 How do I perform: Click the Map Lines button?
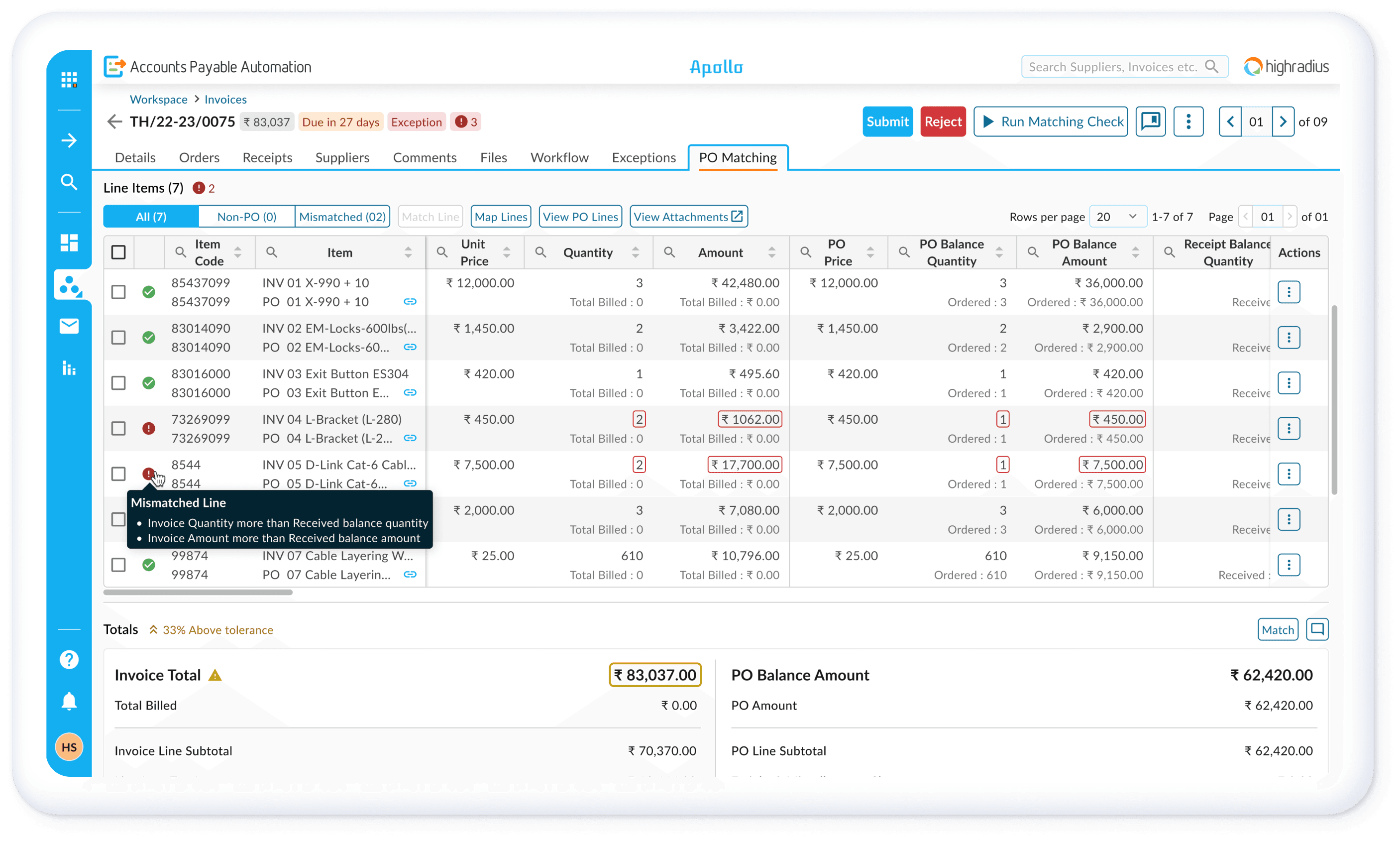point(501,217)
